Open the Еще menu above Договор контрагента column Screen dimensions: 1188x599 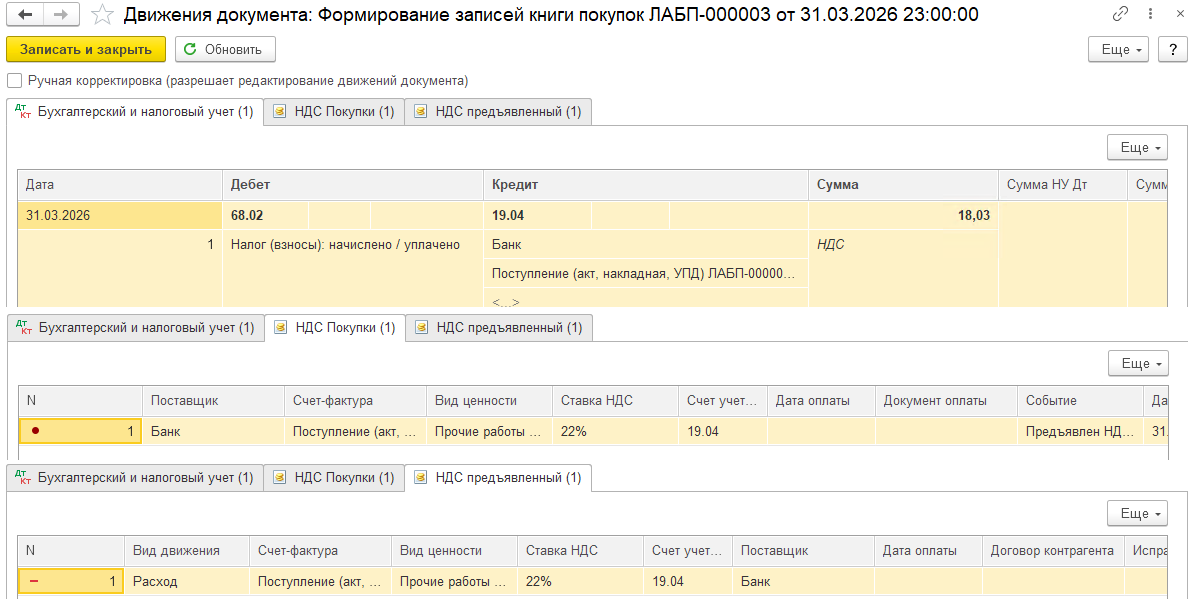coord(1137,513)
